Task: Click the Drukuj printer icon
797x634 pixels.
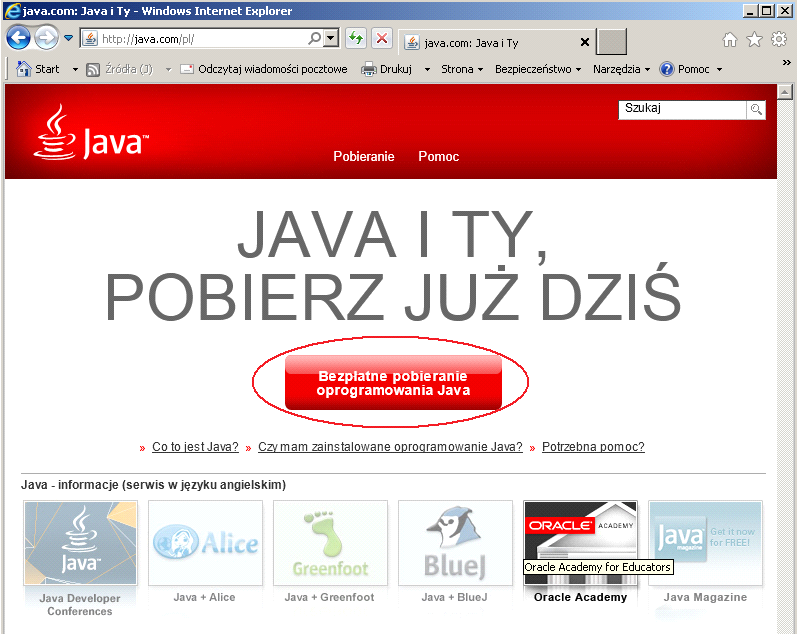Action: coord(369,69)
